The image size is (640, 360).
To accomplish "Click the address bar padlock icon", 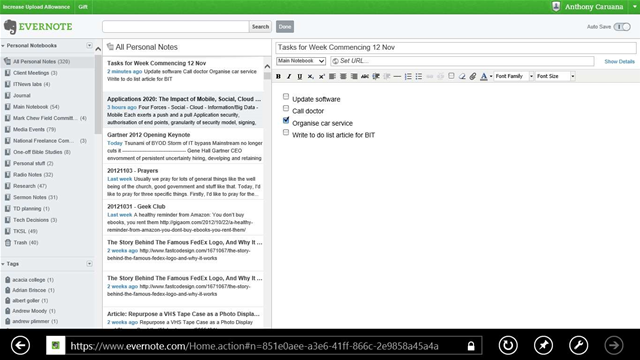I will [x=471, y=346].
